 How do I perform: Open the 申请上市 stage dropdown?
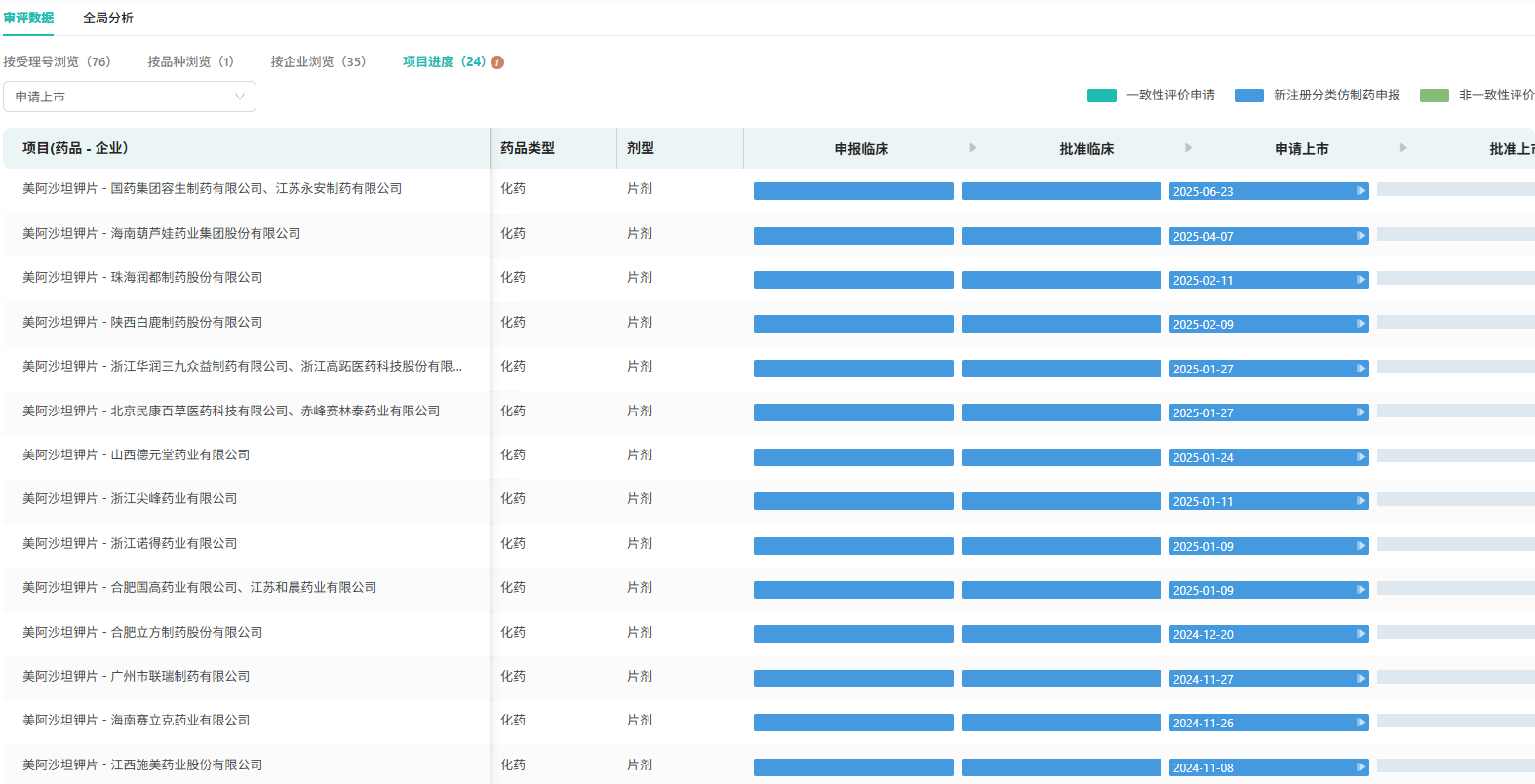coord(130,97)
